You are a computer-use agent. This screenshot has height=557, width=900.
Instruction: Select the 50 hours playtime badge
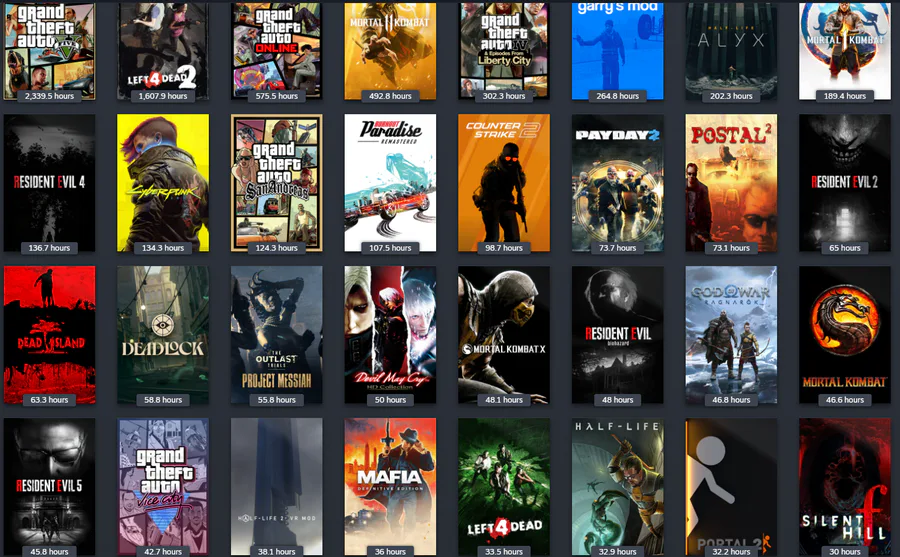point(390,400)
